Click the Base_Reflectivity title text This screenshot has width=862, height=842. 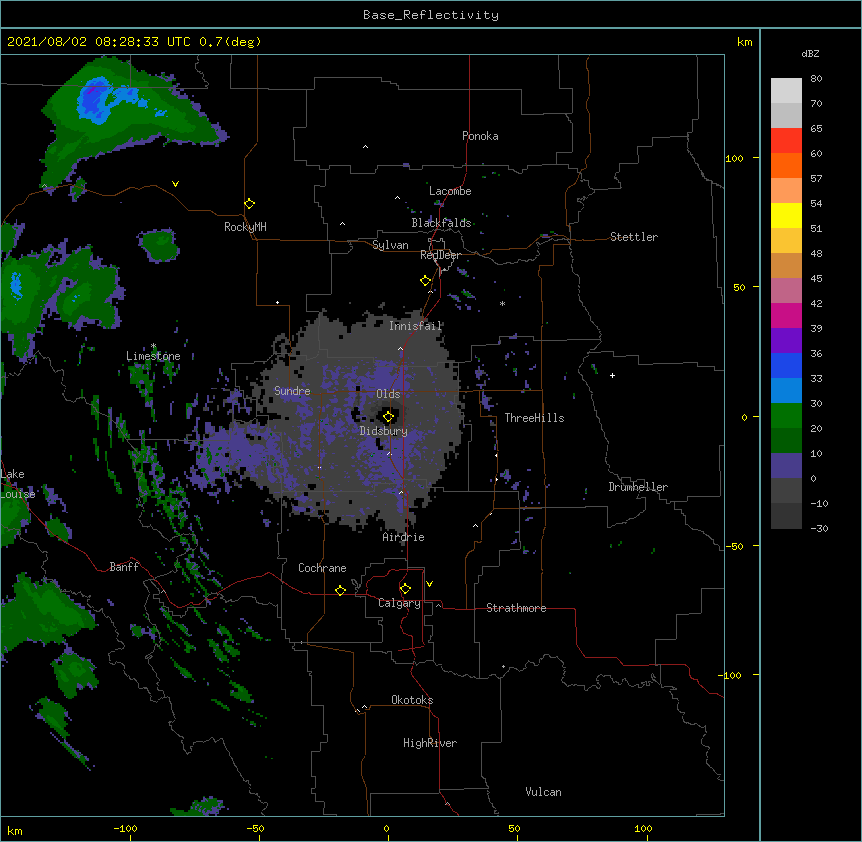tap(431, 15)
